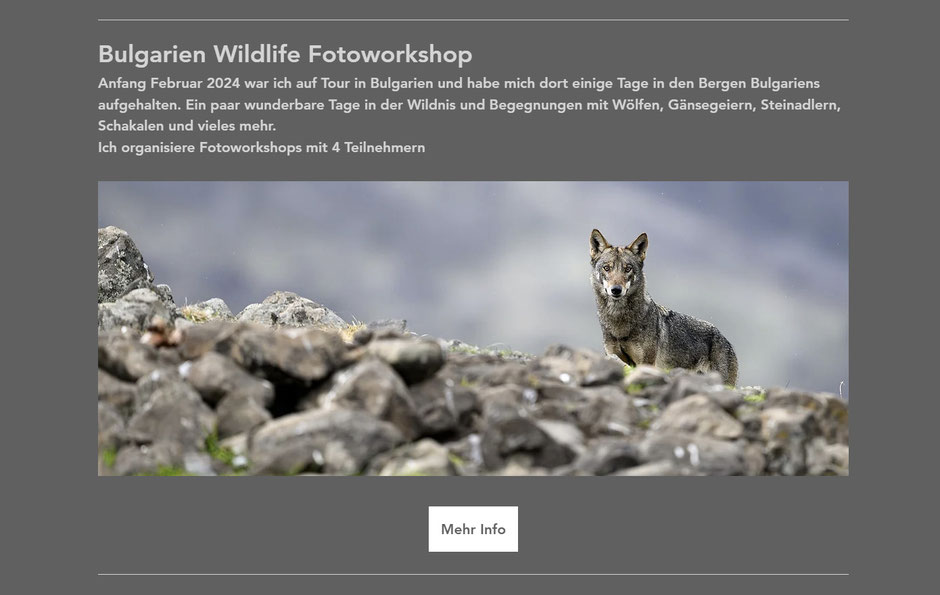Image resolution: width=940 pixels, height=595 pixels.
Task: Open the wolf photo banner image
Action: click(473, 328)
